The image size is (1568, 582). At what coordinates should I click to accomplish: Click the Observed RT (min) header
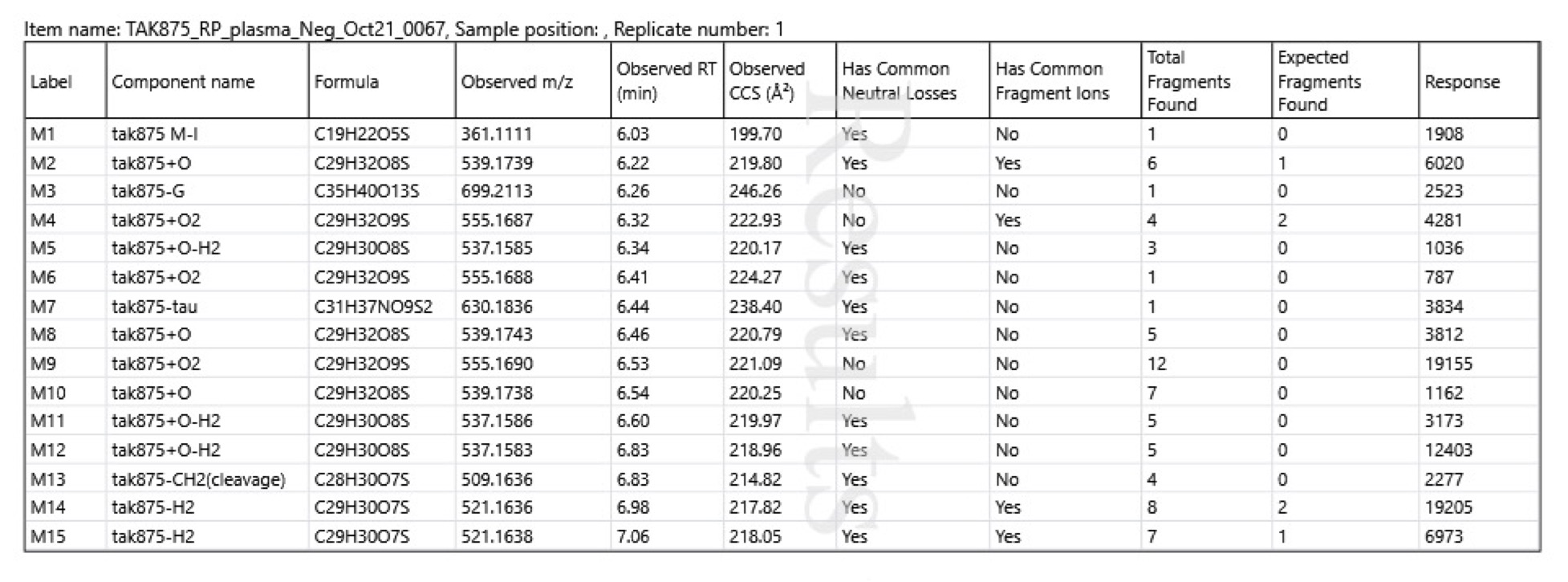[665, 81]
